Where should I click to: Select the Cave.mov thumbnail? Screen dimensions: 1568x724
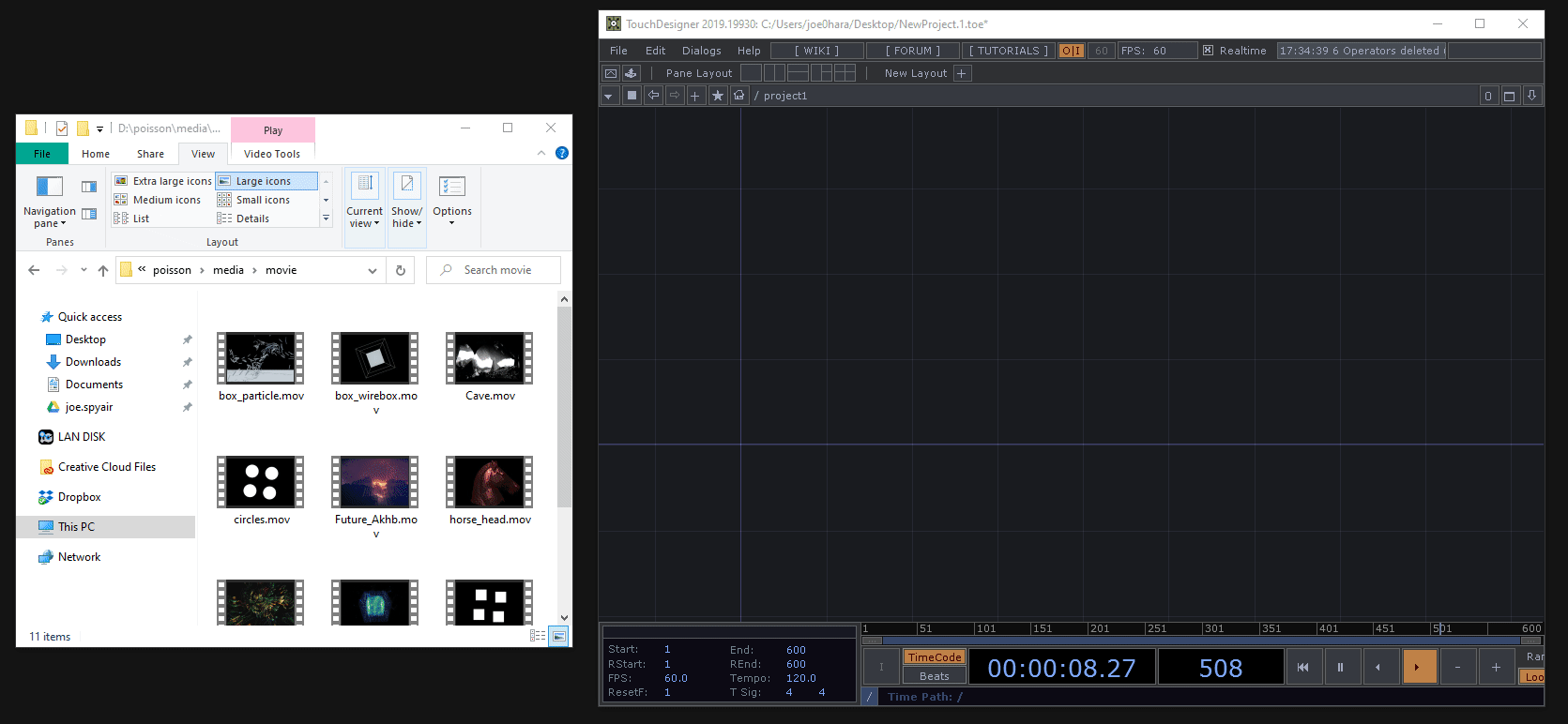coord(490,359)
